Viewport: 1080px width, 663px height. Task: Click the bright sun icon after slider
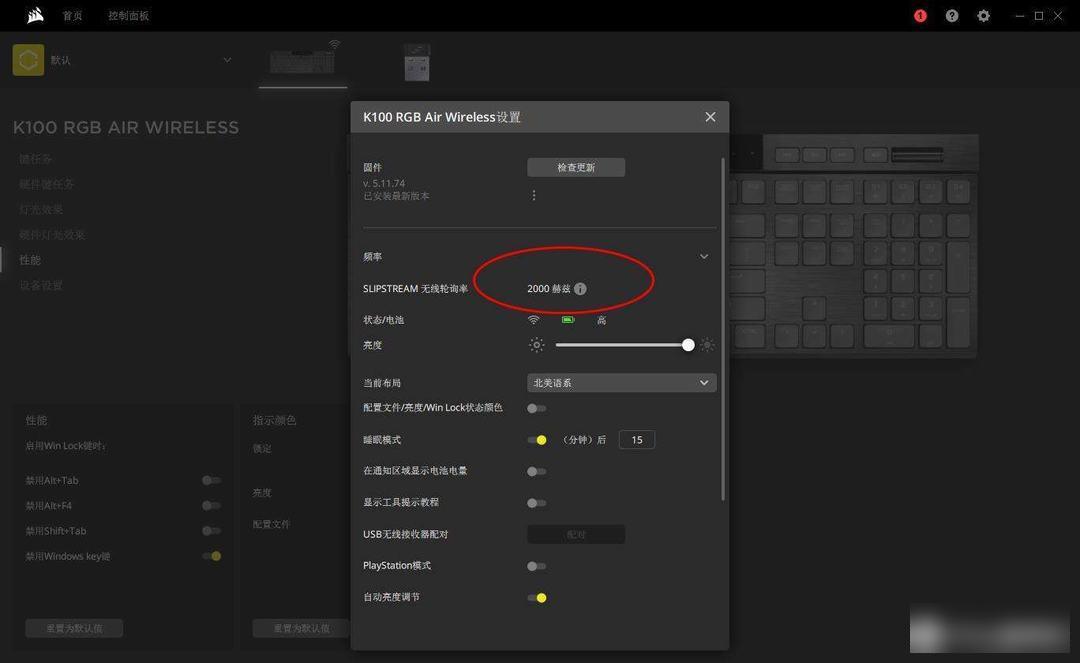click(707, 345)
